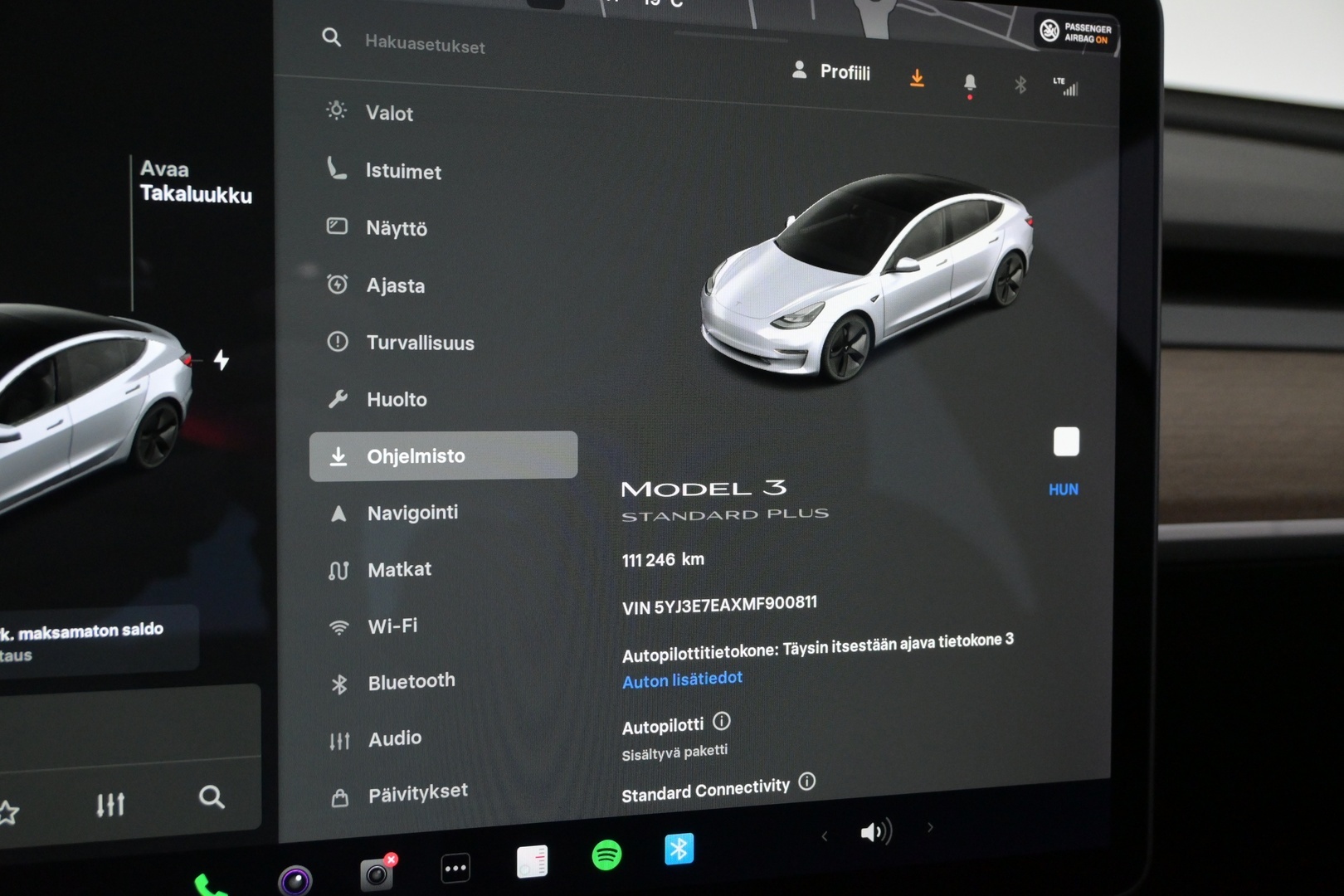Open the app launcher three-dots icon
Screen dimensions: 1344x896
455,868
